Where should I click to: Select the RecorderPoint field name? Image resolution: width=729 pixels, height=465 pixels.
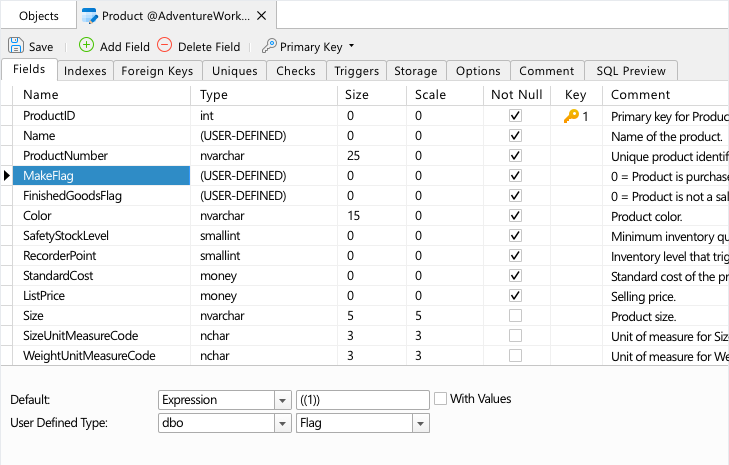tap(60, 256)
